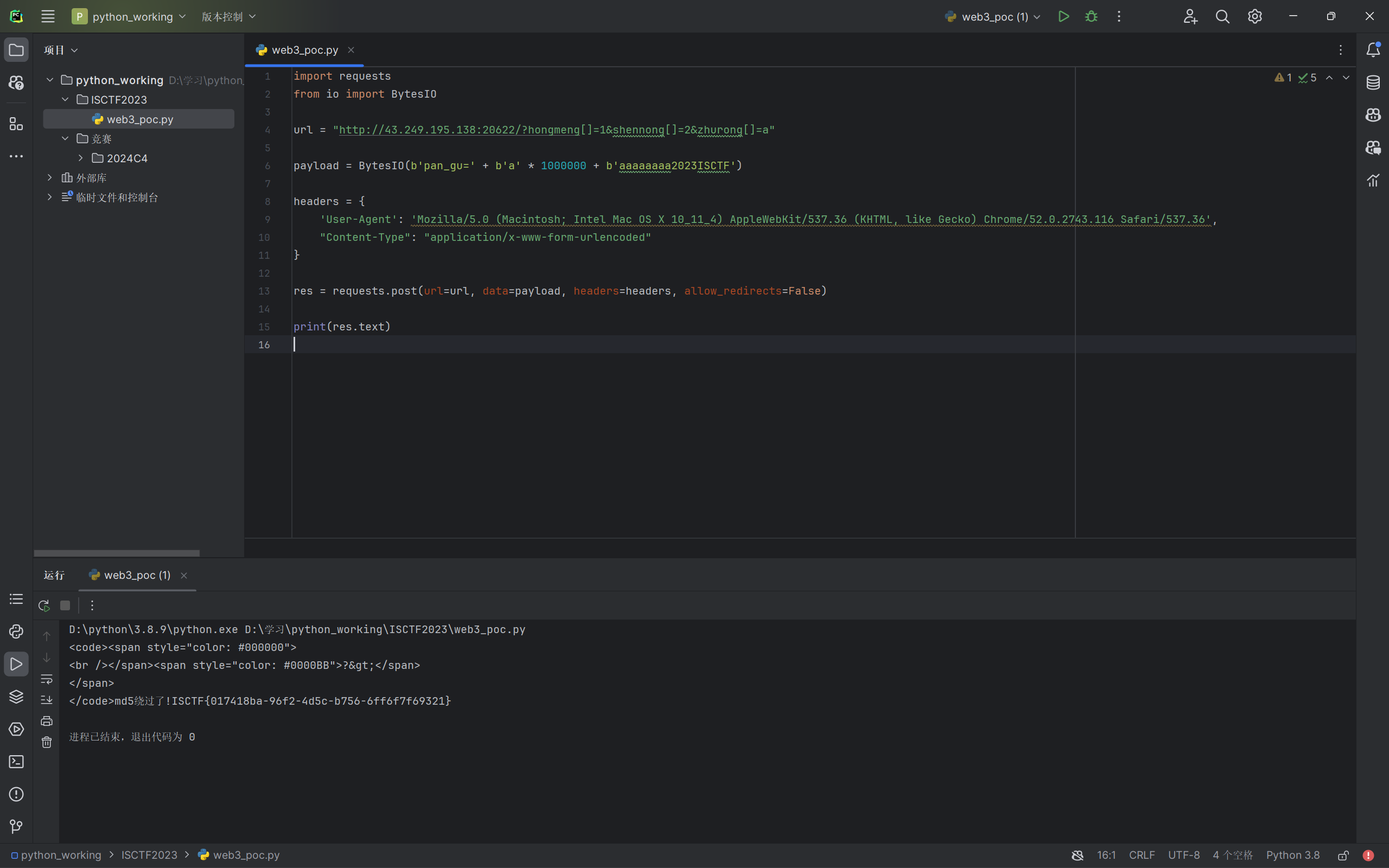Expand the 2024C4 folder

[x=81, y=158]
